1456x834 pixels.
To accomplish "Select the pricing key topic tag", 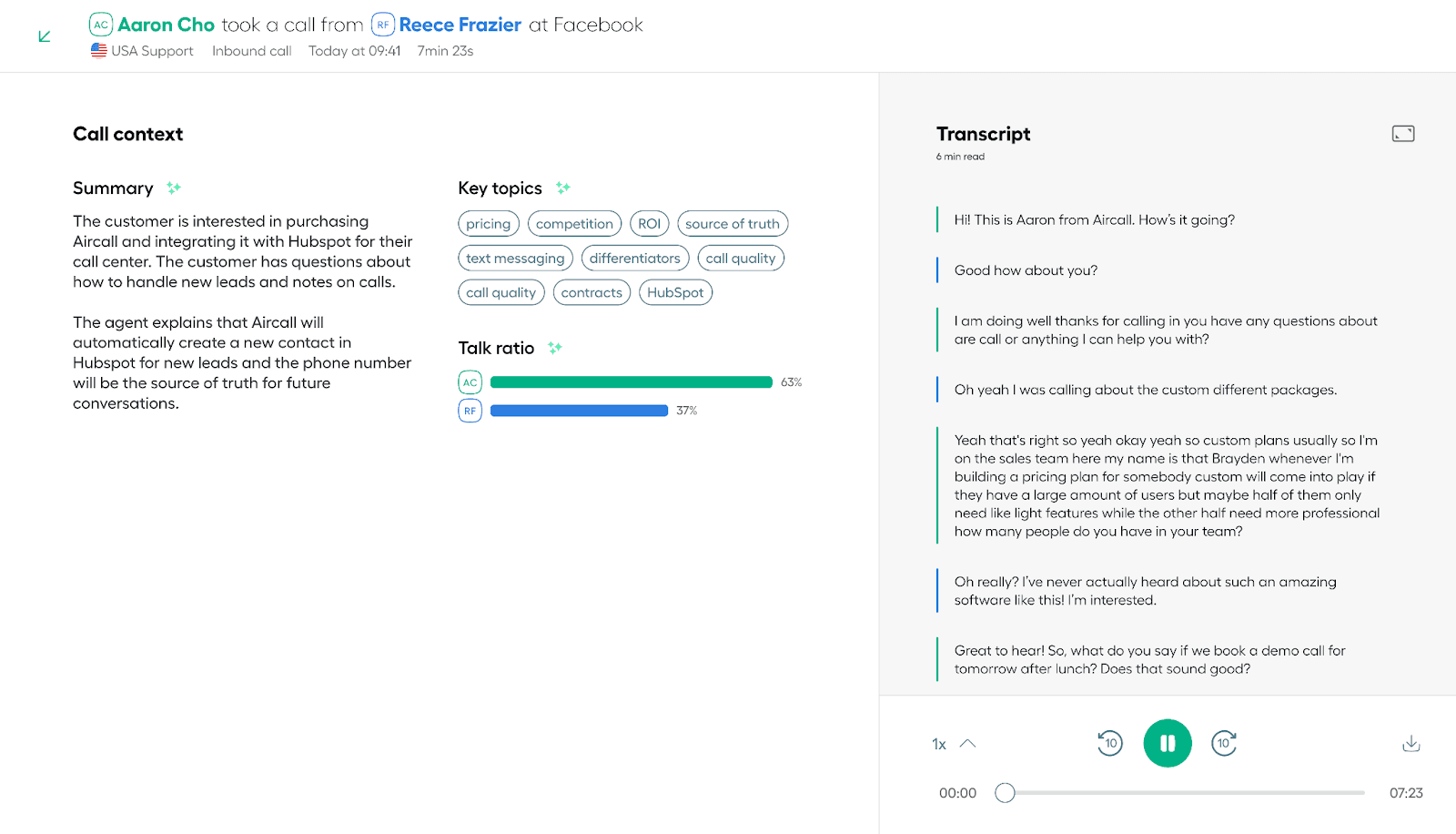I will coord(488,224).
